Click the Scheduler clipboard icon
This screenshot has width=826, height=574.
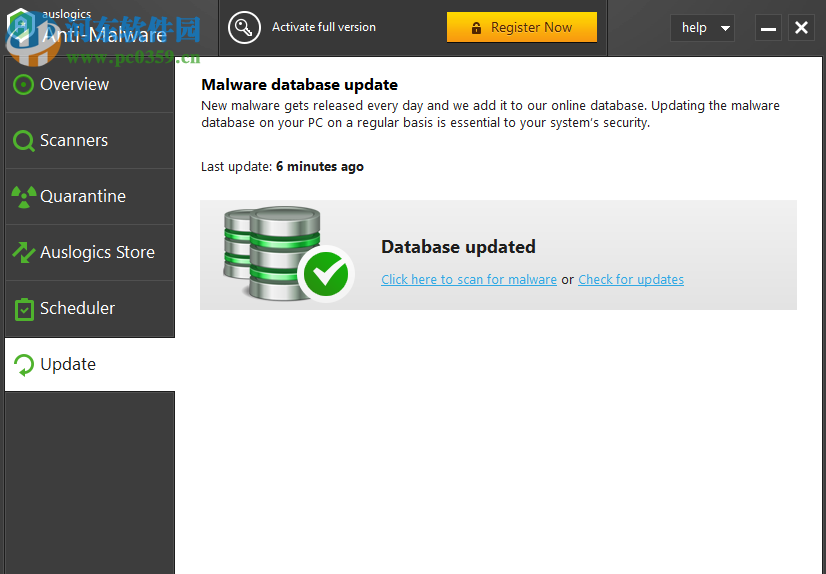(24, 309)
